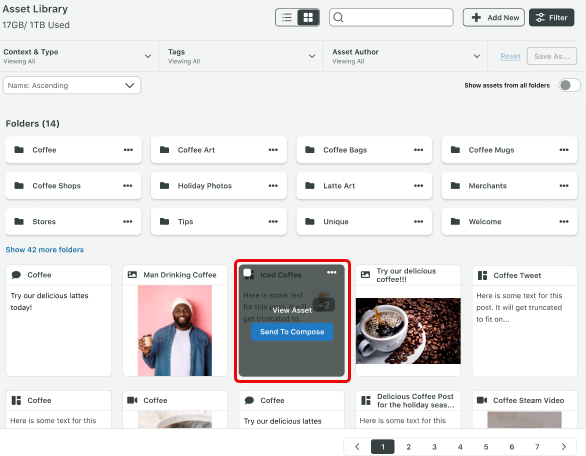Open the Latte Art folder options menu
The height and width of the screenshot is (456, 586).
tap(419, 186)
